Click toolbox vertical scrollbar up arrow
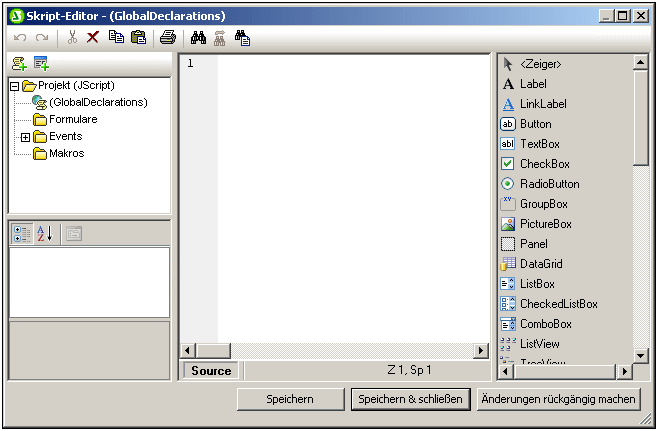658x431 pixels. coord(640,63)
